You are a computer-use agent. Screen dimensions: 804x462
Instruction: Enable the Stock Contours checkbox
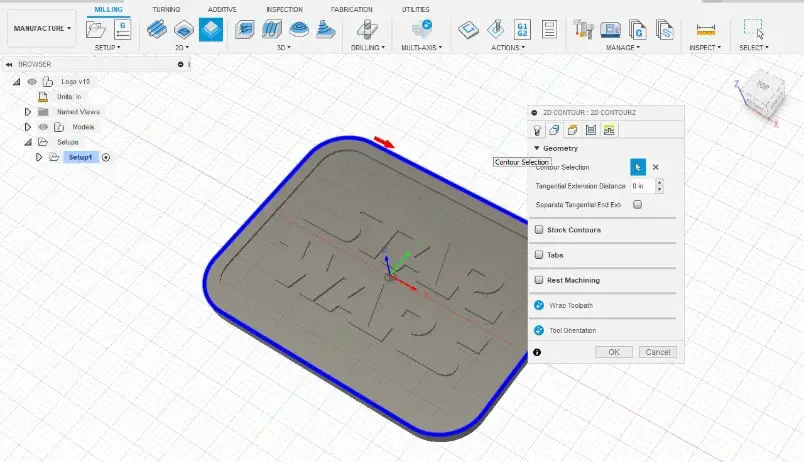pos(539,230)
